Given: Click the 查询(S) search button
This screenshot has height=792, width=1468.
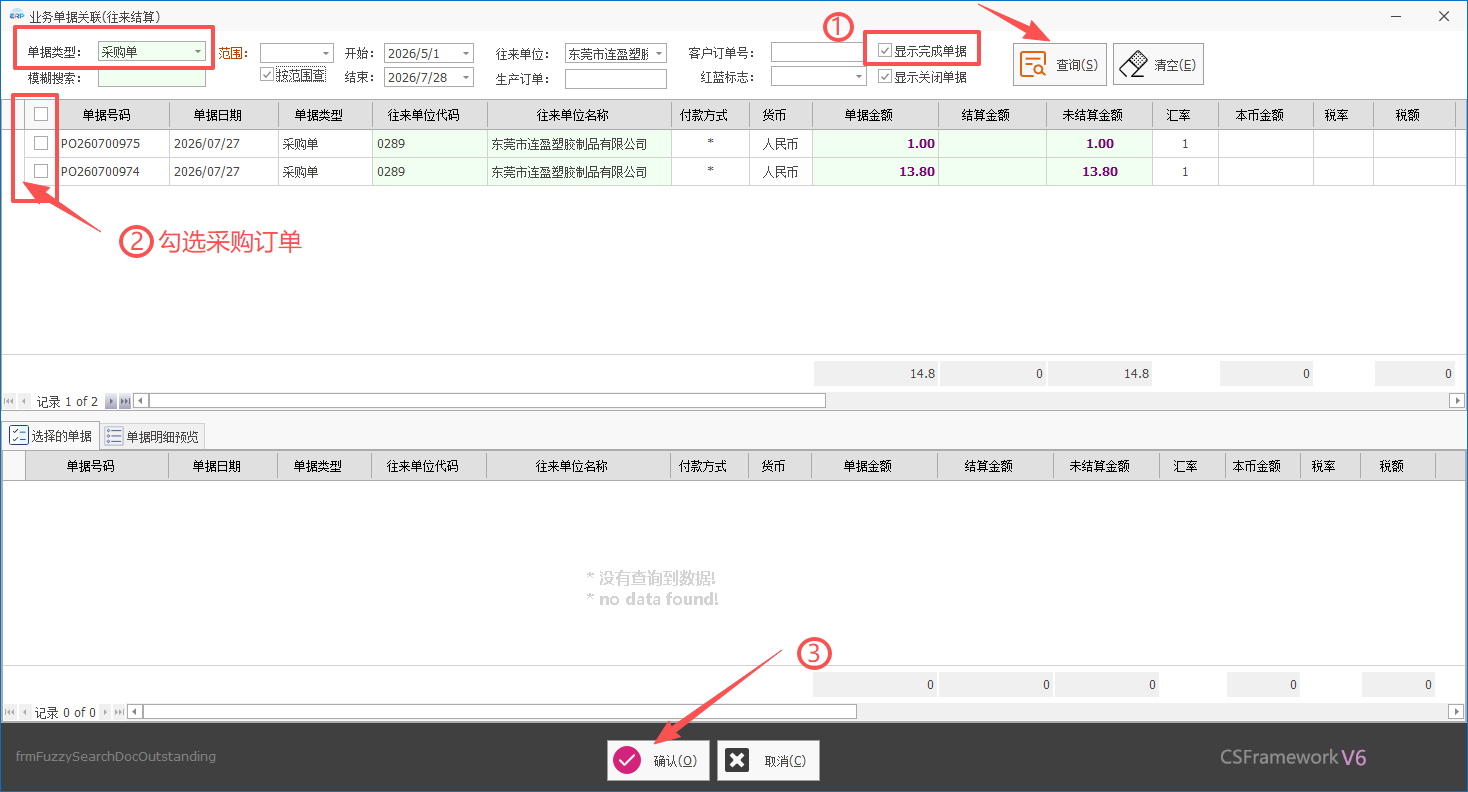Looking at the screenshot, I should [1060, 65].
